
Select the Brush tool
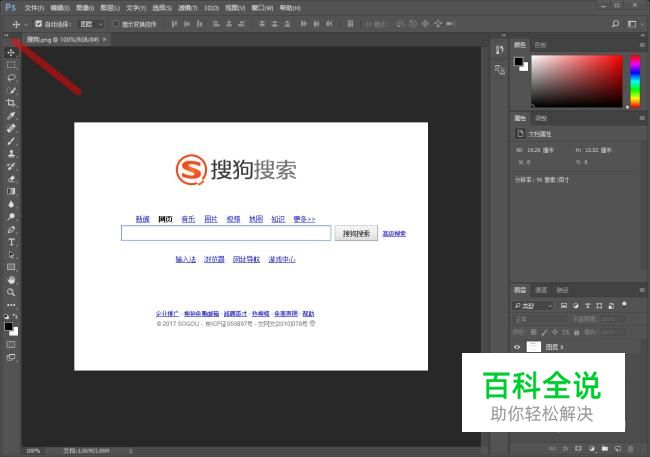(11, 141)
